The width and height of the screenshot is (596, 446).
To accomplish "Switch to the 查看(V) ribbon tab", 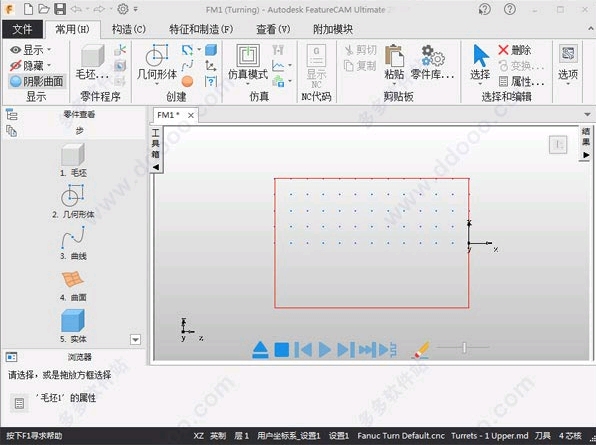I will (x=273, y=29).
